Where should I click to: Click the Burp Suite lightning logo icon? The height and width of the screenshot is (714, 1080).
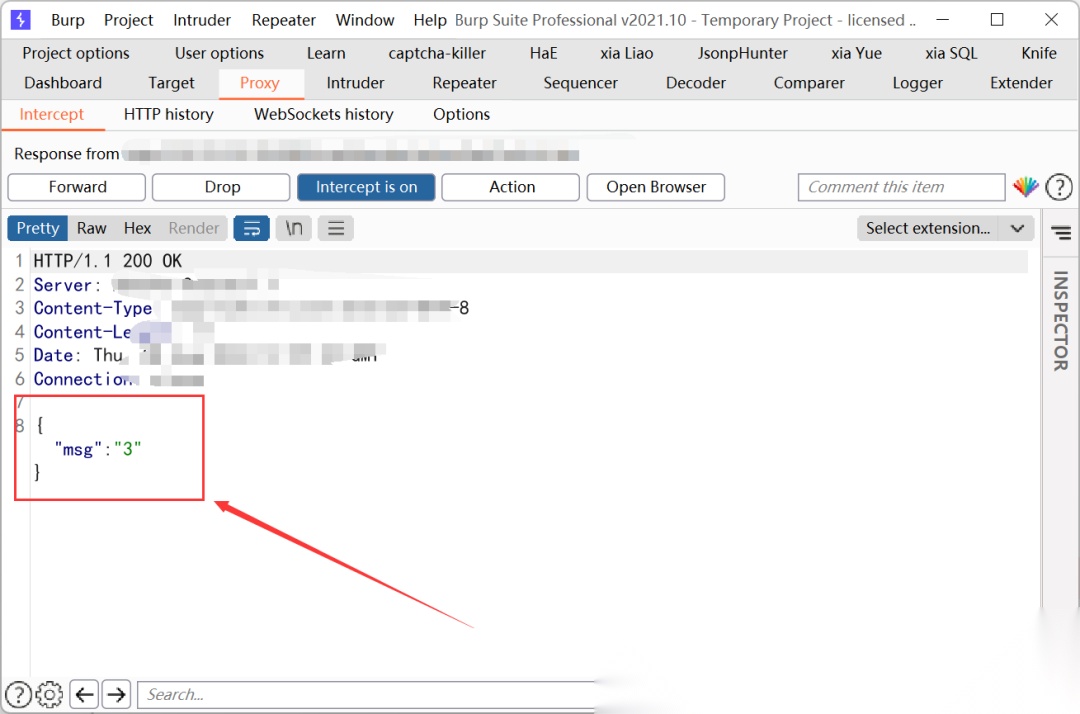20,20
